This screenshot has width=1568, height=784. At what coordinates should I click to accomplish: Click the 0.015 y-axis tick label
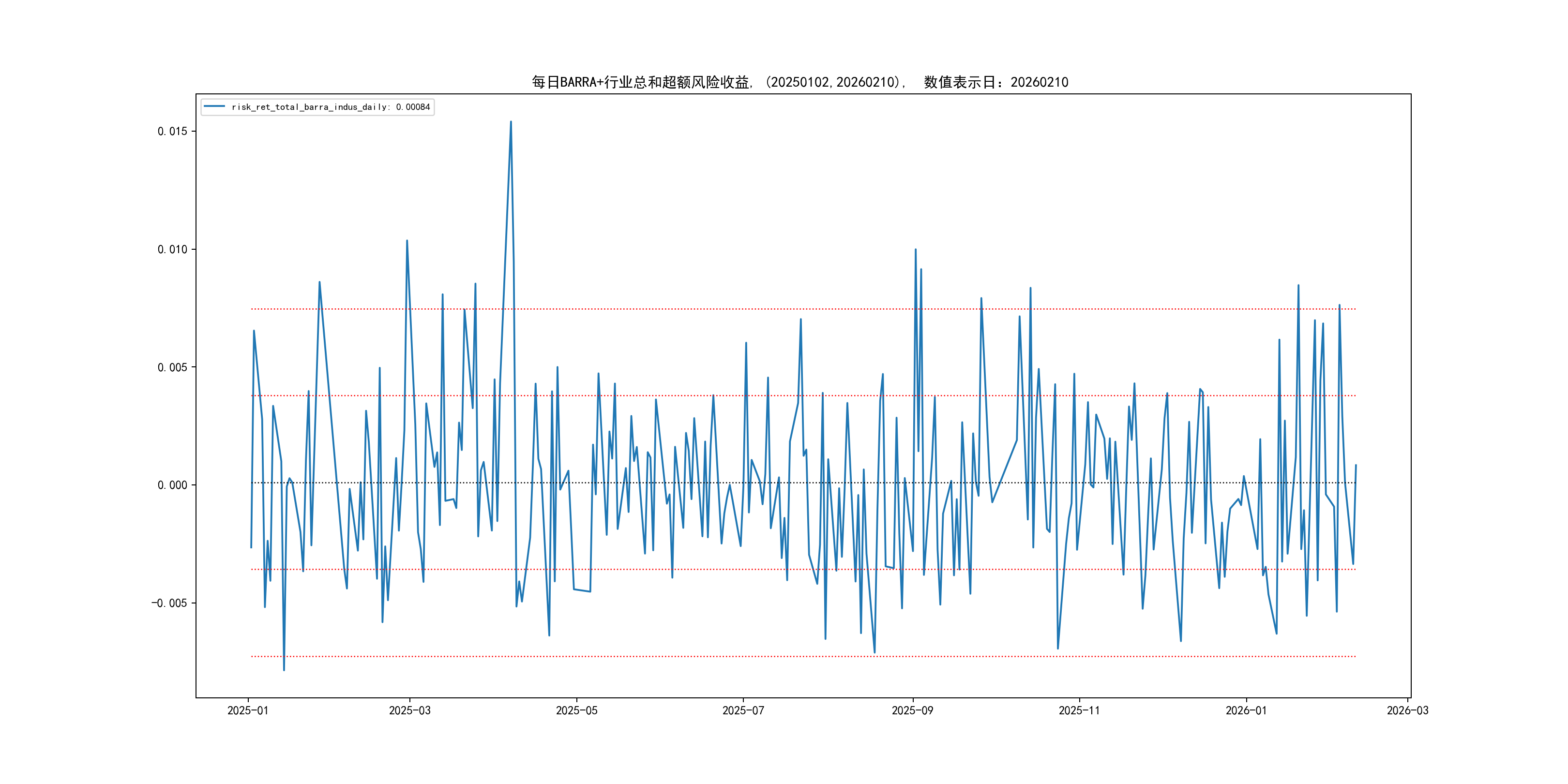pyautogui.click(x=172, y=132)
